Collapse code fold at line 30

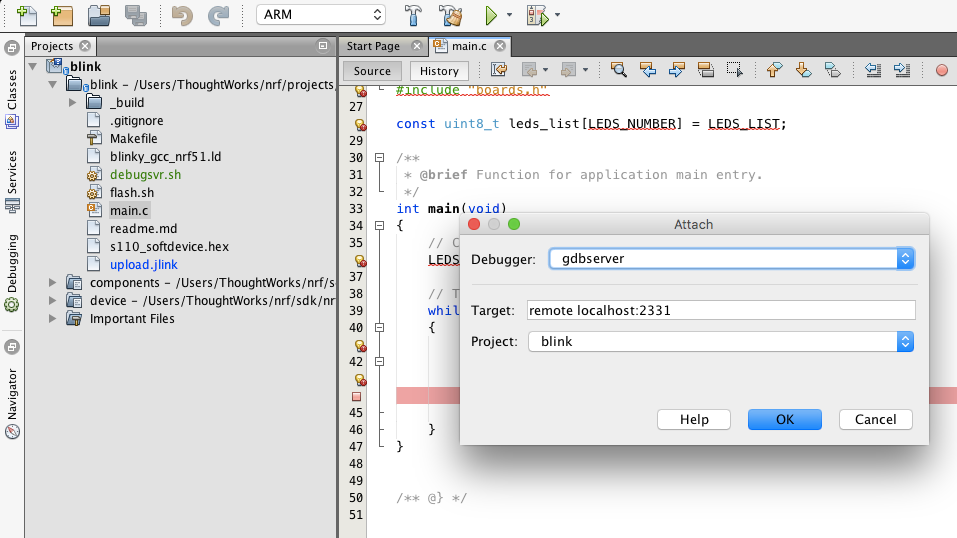[379, 158]
